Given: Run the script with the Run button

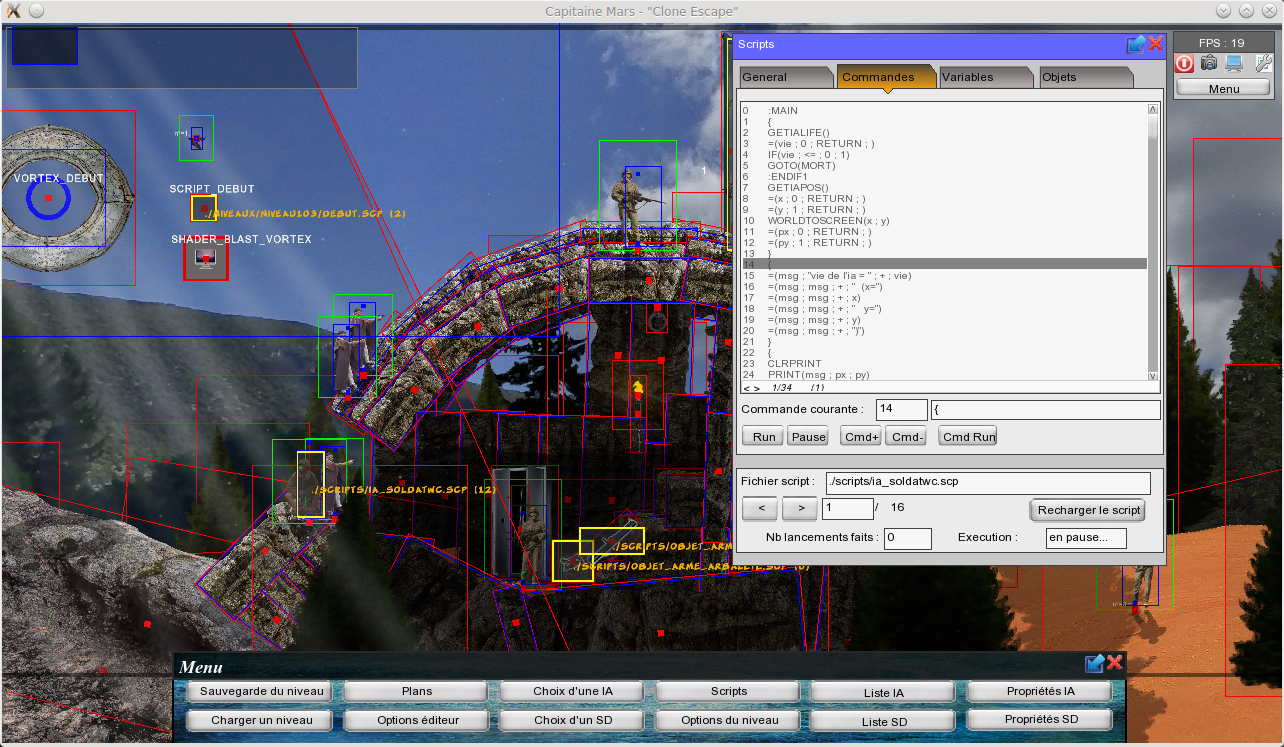Looking at the screenshot, I should point(762,436).
